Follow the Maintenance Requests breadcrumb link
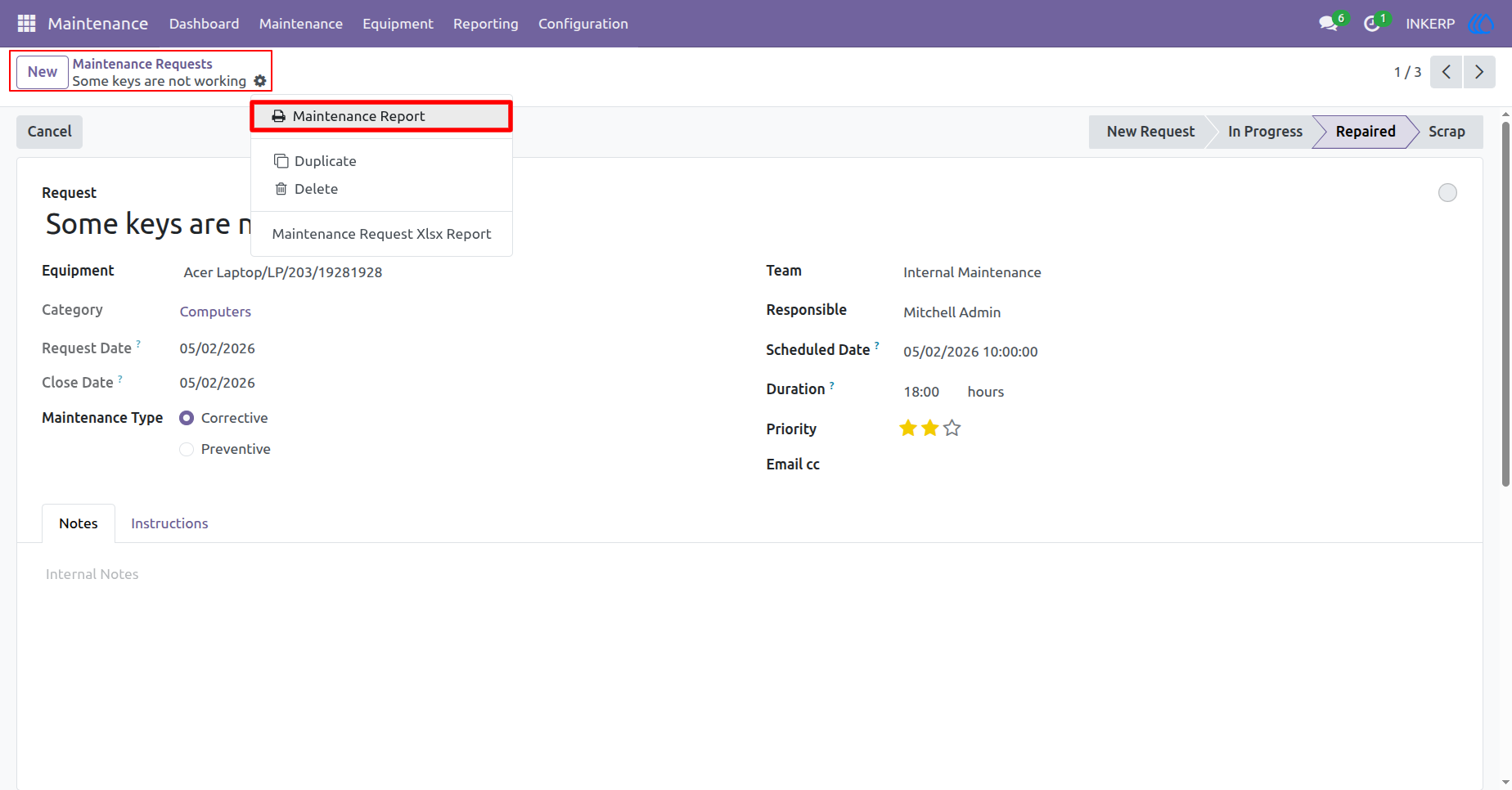 pyautogui.click(x=142, y=64)
